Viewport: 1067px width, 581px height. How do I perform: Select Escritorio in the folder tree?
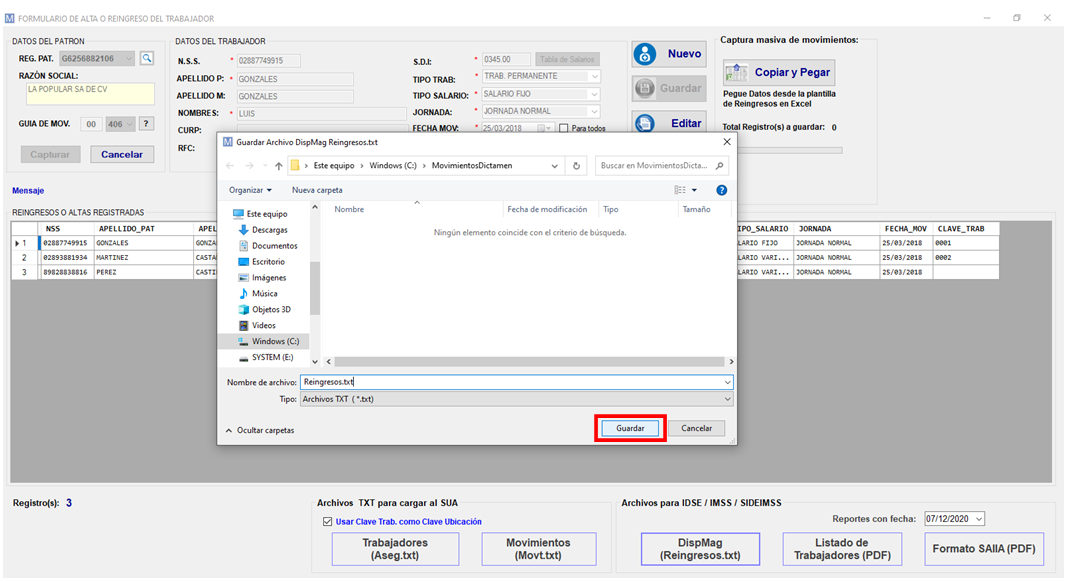click(262, 261)
